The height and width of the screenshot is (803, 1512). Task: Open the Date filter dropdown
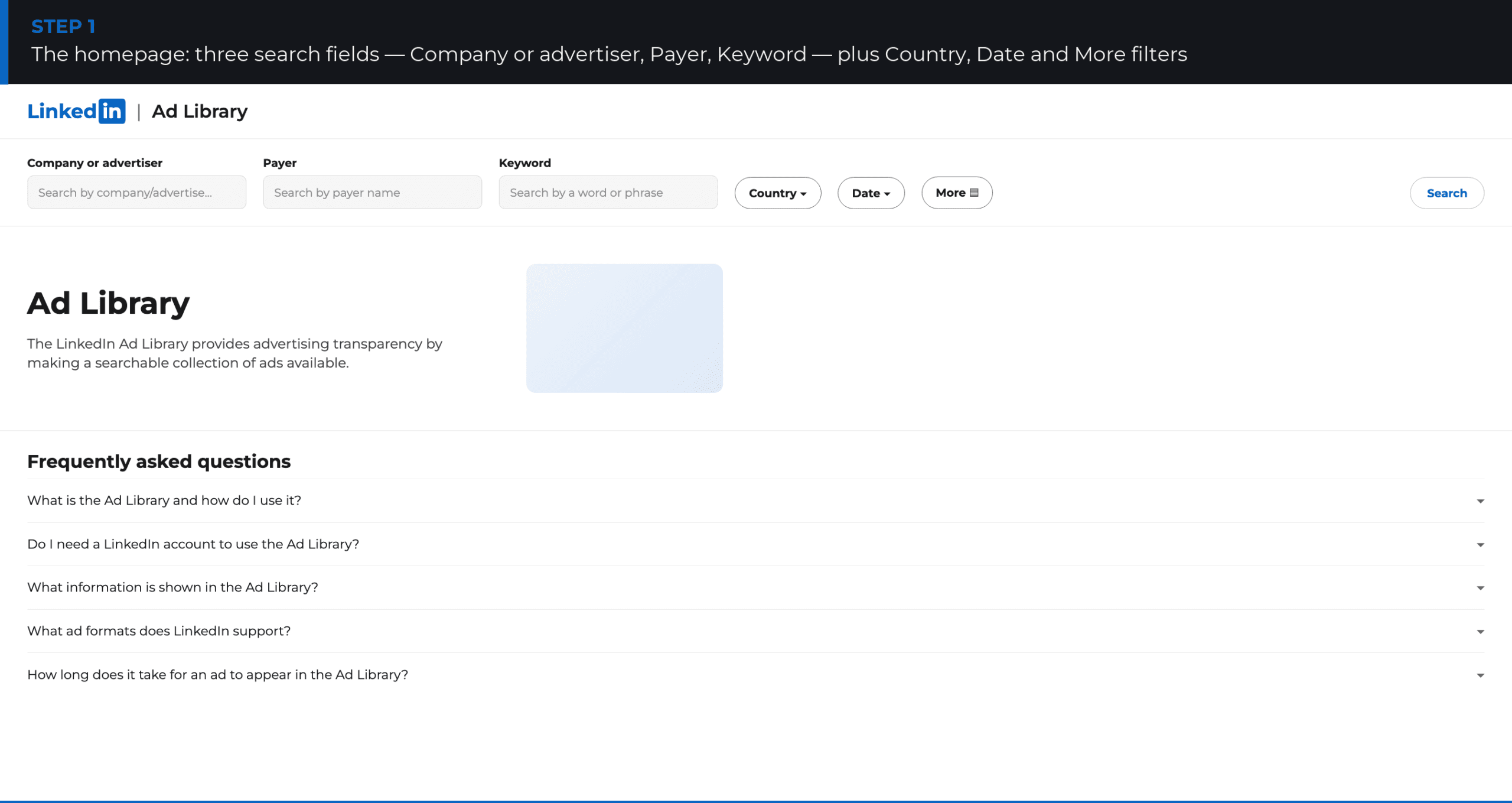pos(871,193)
